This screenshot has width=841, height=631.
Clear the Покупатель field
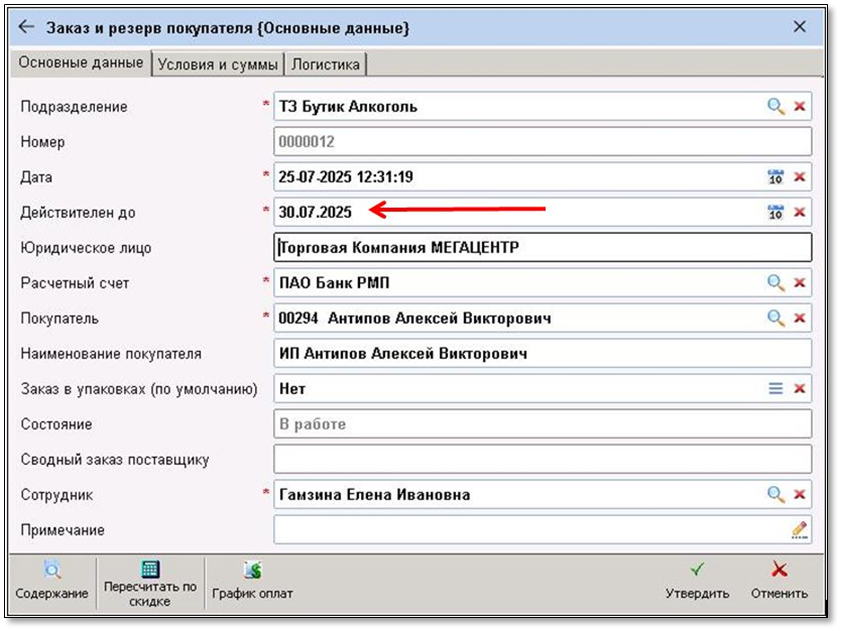[800, 318]
